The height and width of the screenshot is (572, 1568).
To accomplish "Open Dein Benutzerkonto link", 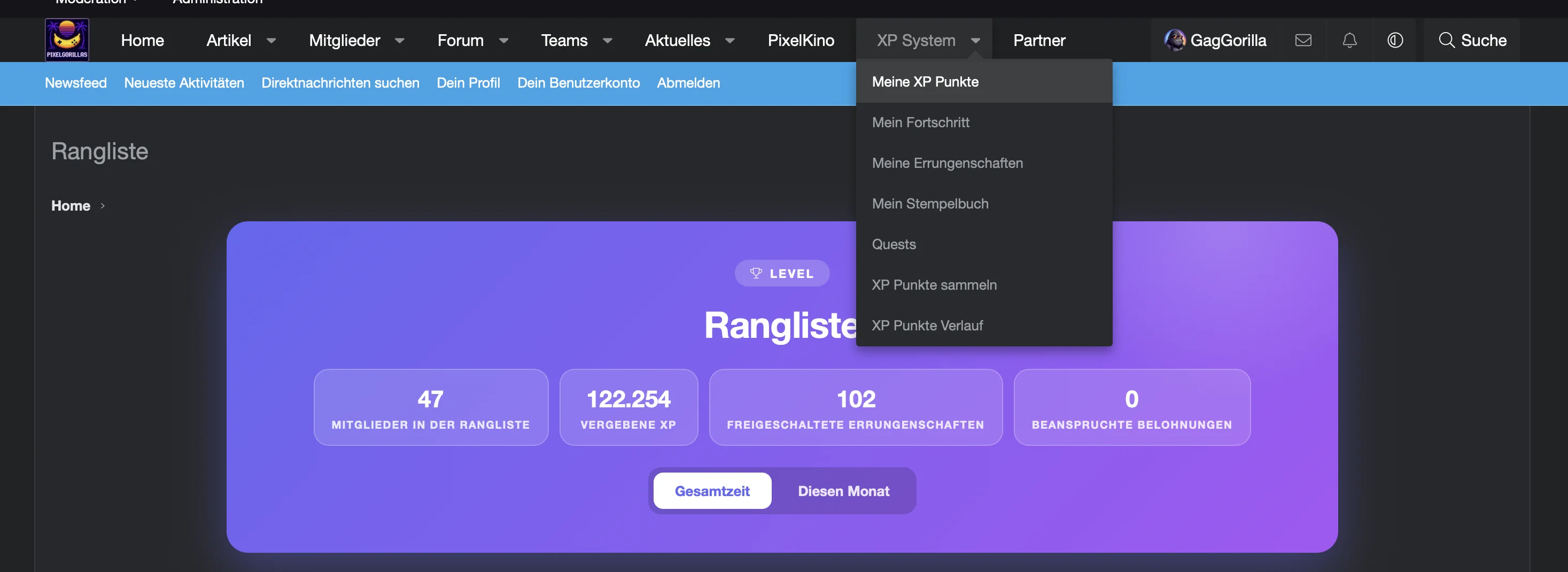I will pos(578,83).
